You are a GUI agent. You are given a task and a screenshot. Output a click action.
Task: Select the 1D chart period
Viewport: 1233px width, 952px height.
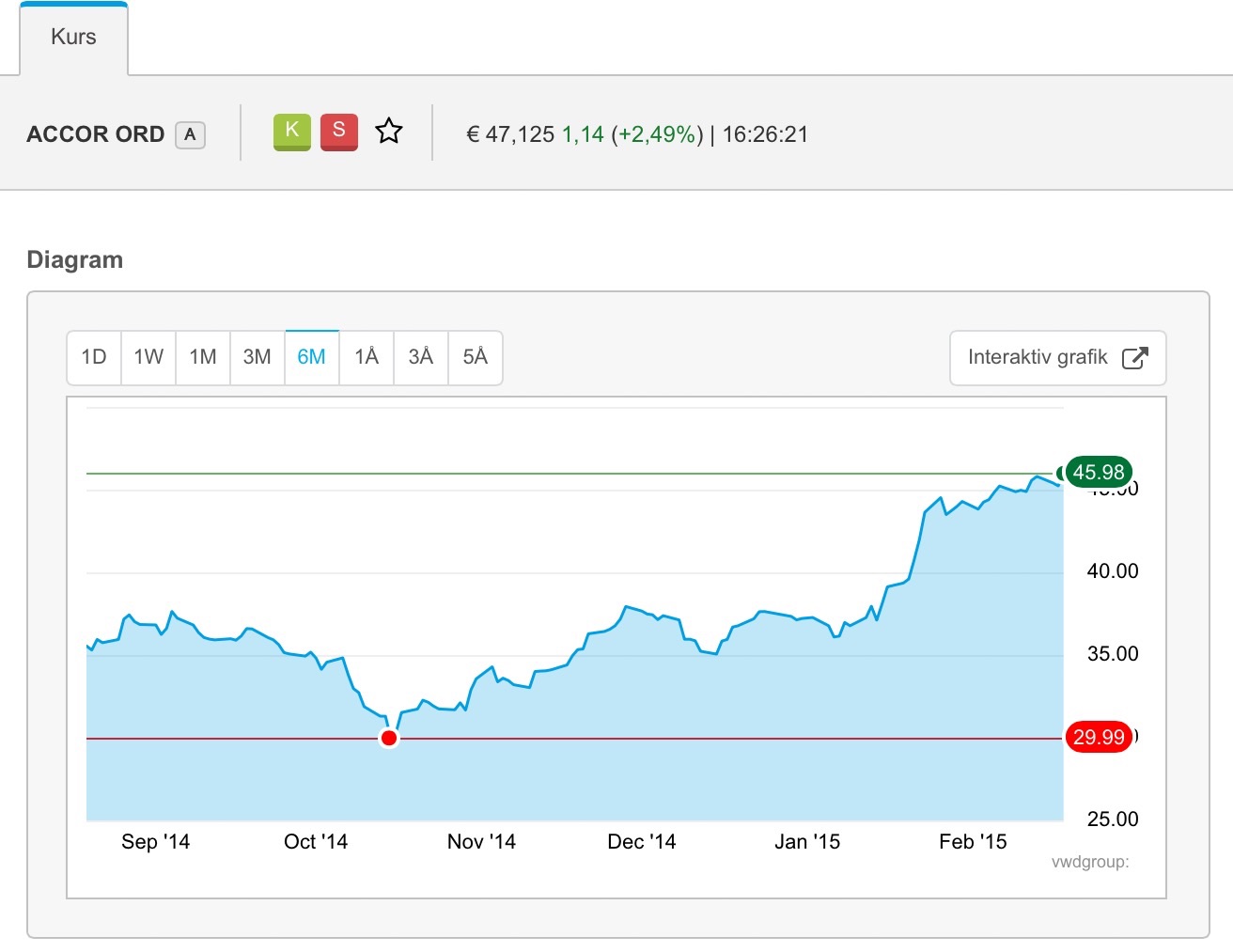pos(94,357)
